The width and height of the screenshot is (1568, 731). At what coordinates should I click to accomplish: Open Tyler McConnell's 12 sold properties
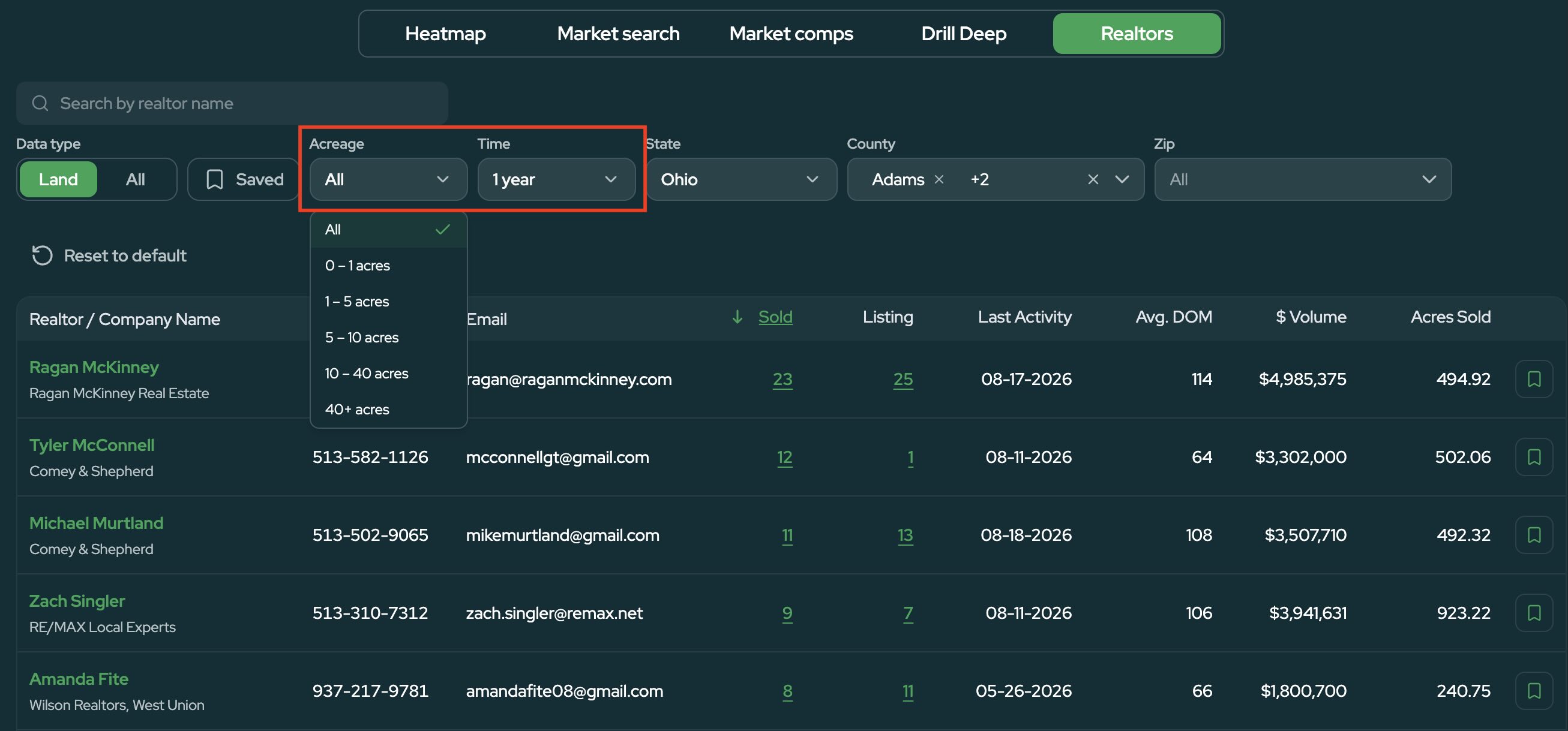coord(785,457)
